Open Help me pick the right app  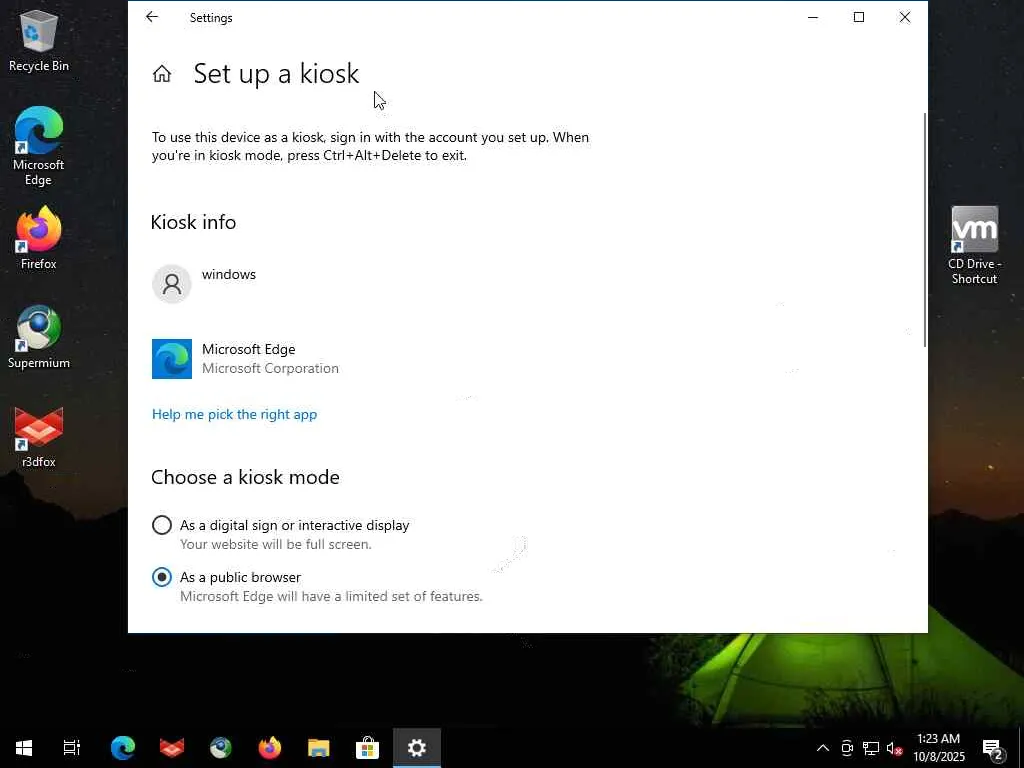(234, 414)
